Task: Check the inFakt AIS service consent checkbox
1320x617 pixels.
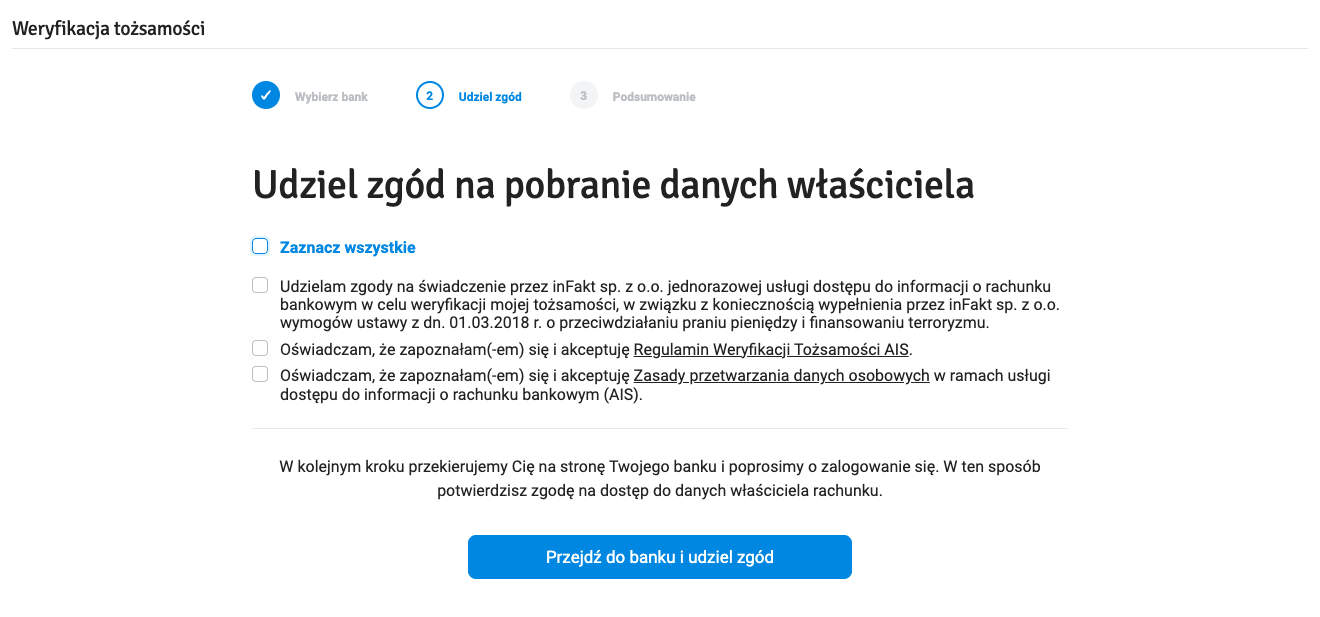Action: (260, 285)
